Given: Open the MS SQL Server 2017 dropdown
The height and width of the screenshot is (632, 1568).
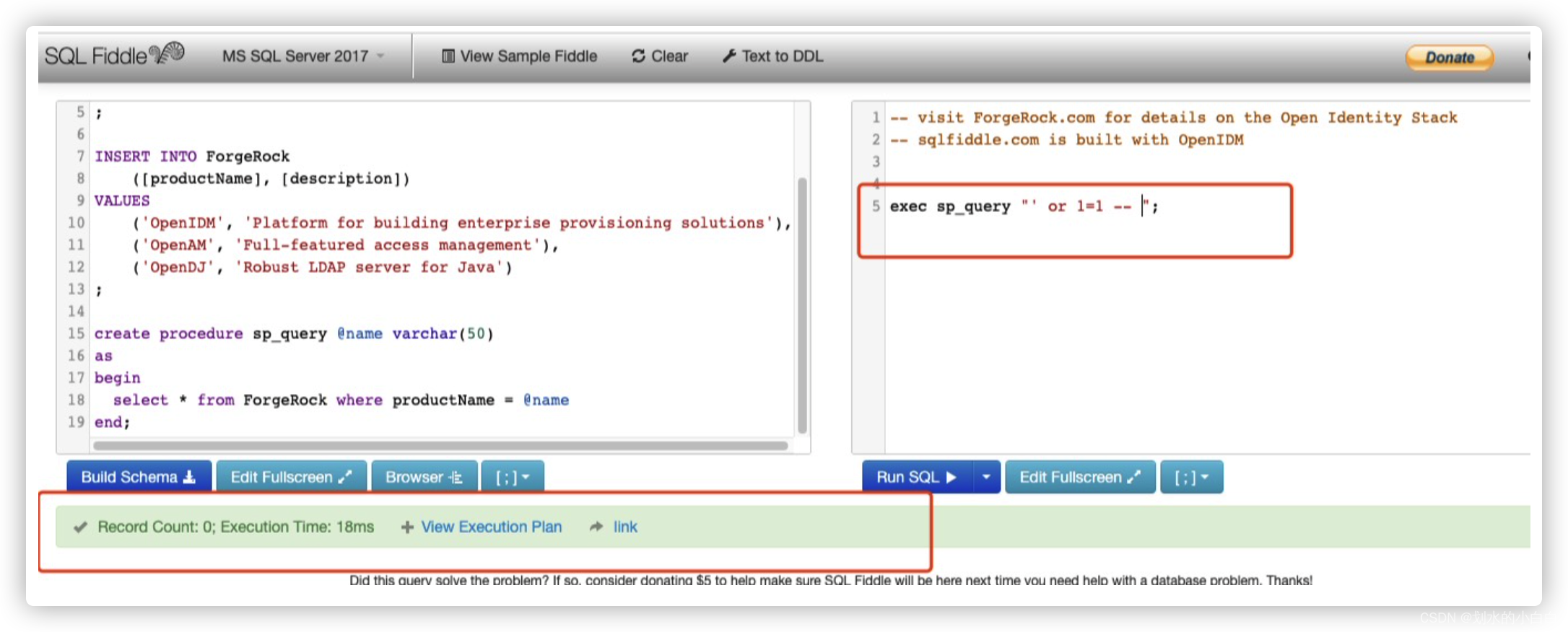Looking at the screenshot, I should pos(303,56).
